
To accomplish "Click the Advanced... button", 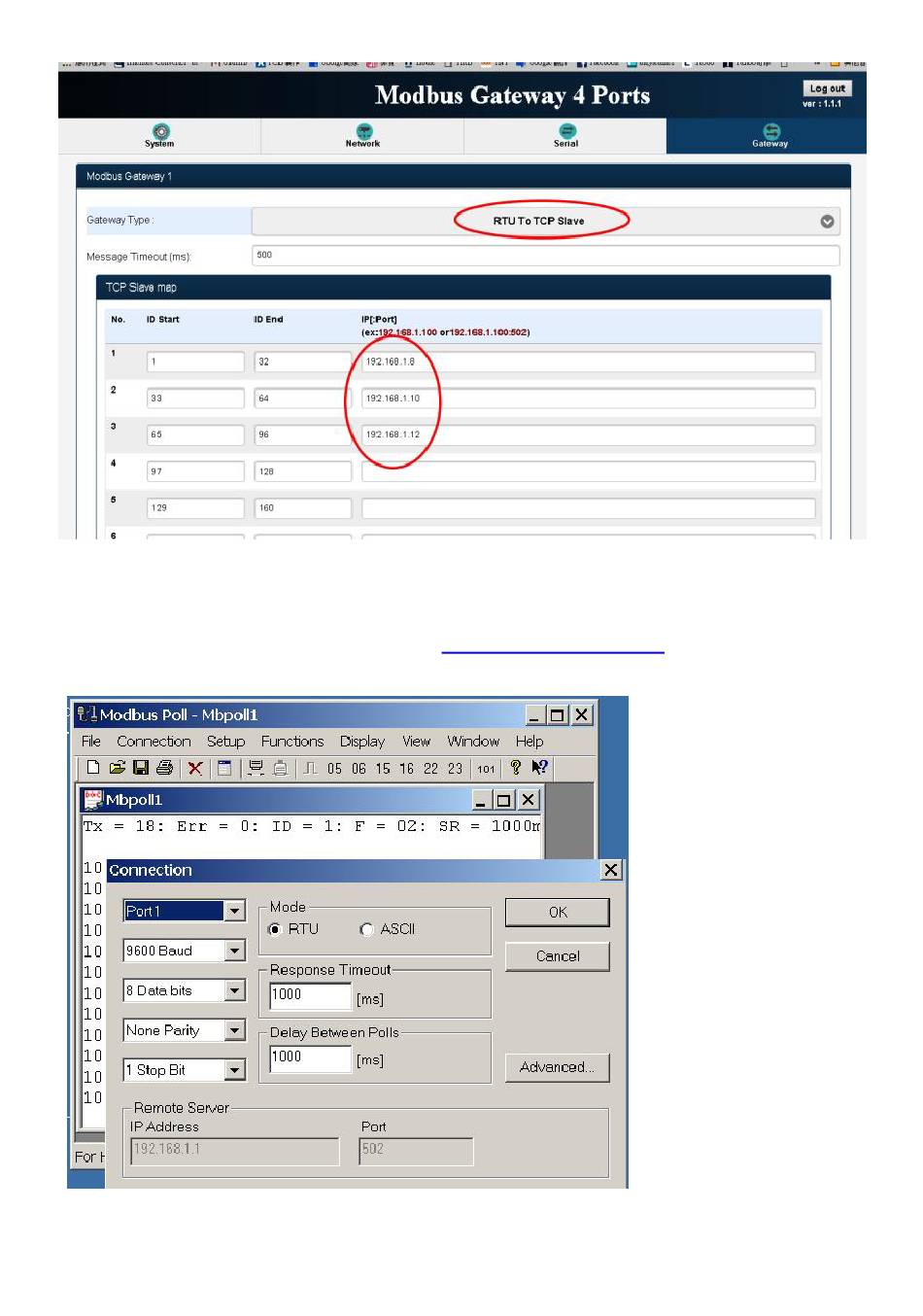I will tap(558, 1067).
